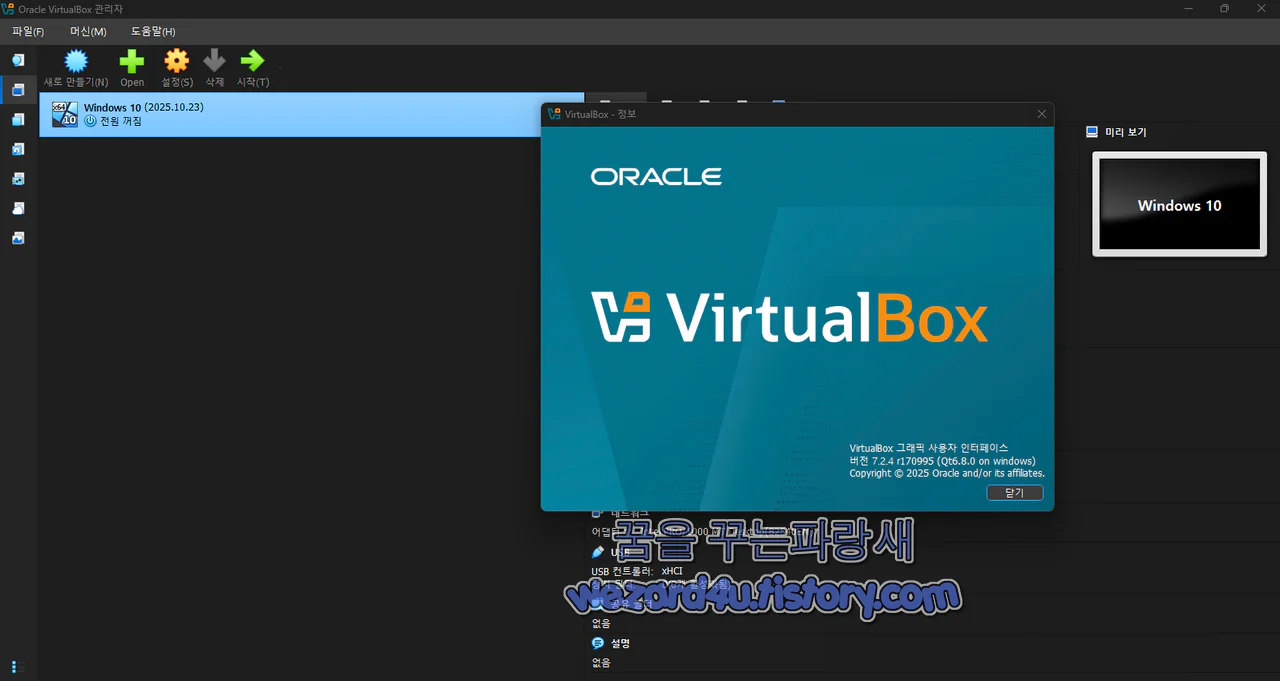
Task: Close the VirtualBox 정보 dialog with X
Action: tap(1041, 114)
